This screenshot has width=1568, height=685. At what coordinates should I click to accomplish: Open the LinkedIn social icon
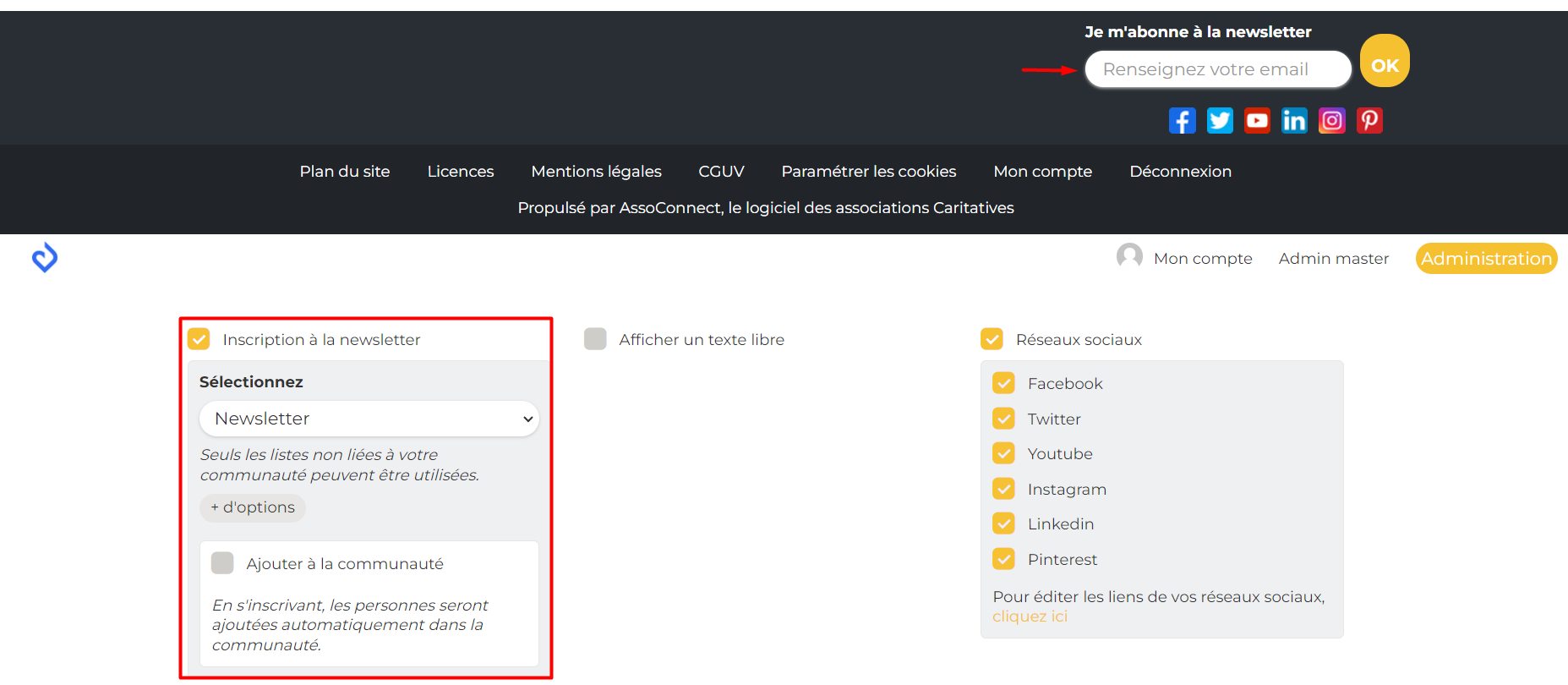(1294, 121)
